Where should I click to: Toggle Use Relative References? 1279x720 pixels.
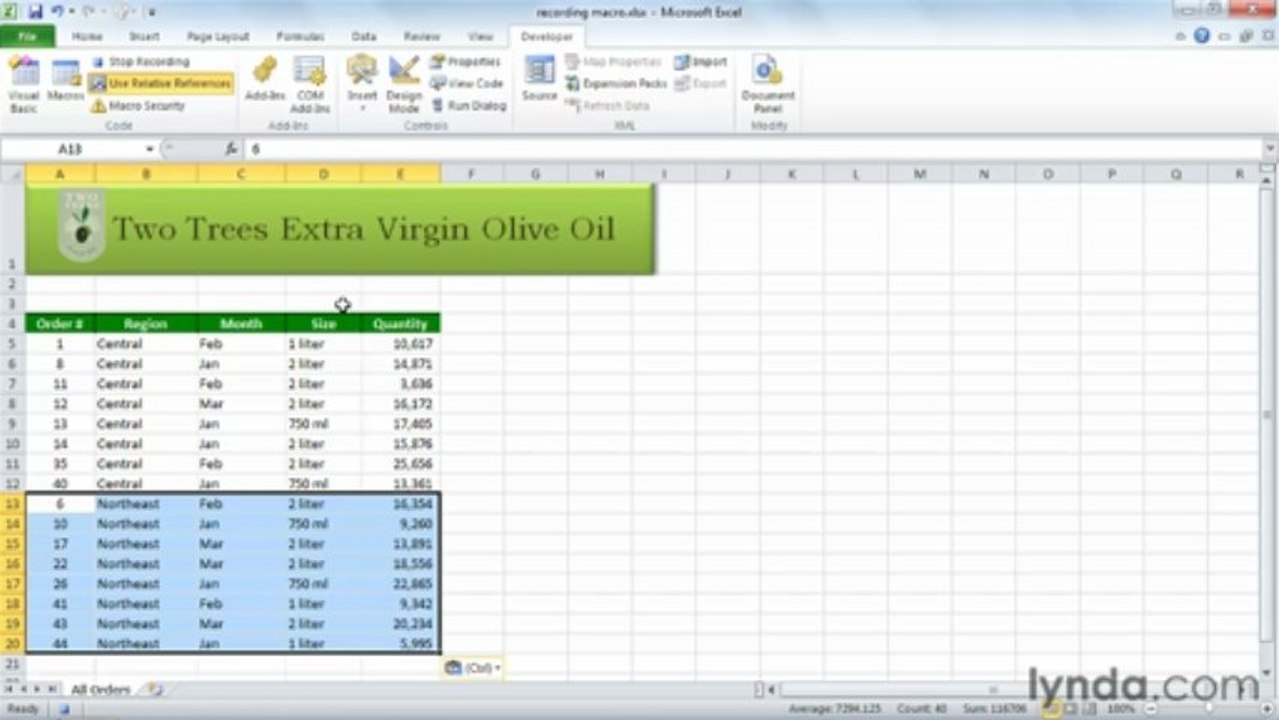(x=161, y=84)
